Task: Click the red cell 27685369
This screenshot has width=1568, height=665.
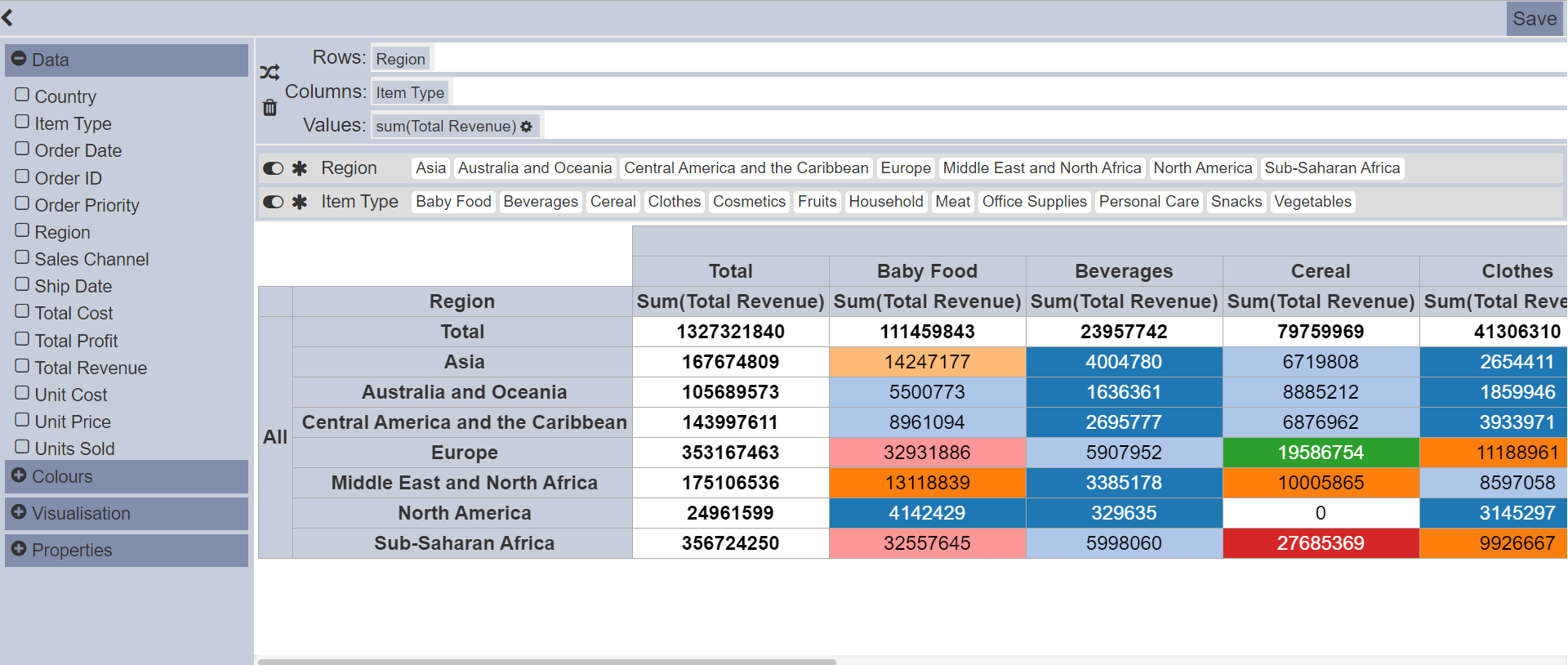Action: pos(1321,543)
